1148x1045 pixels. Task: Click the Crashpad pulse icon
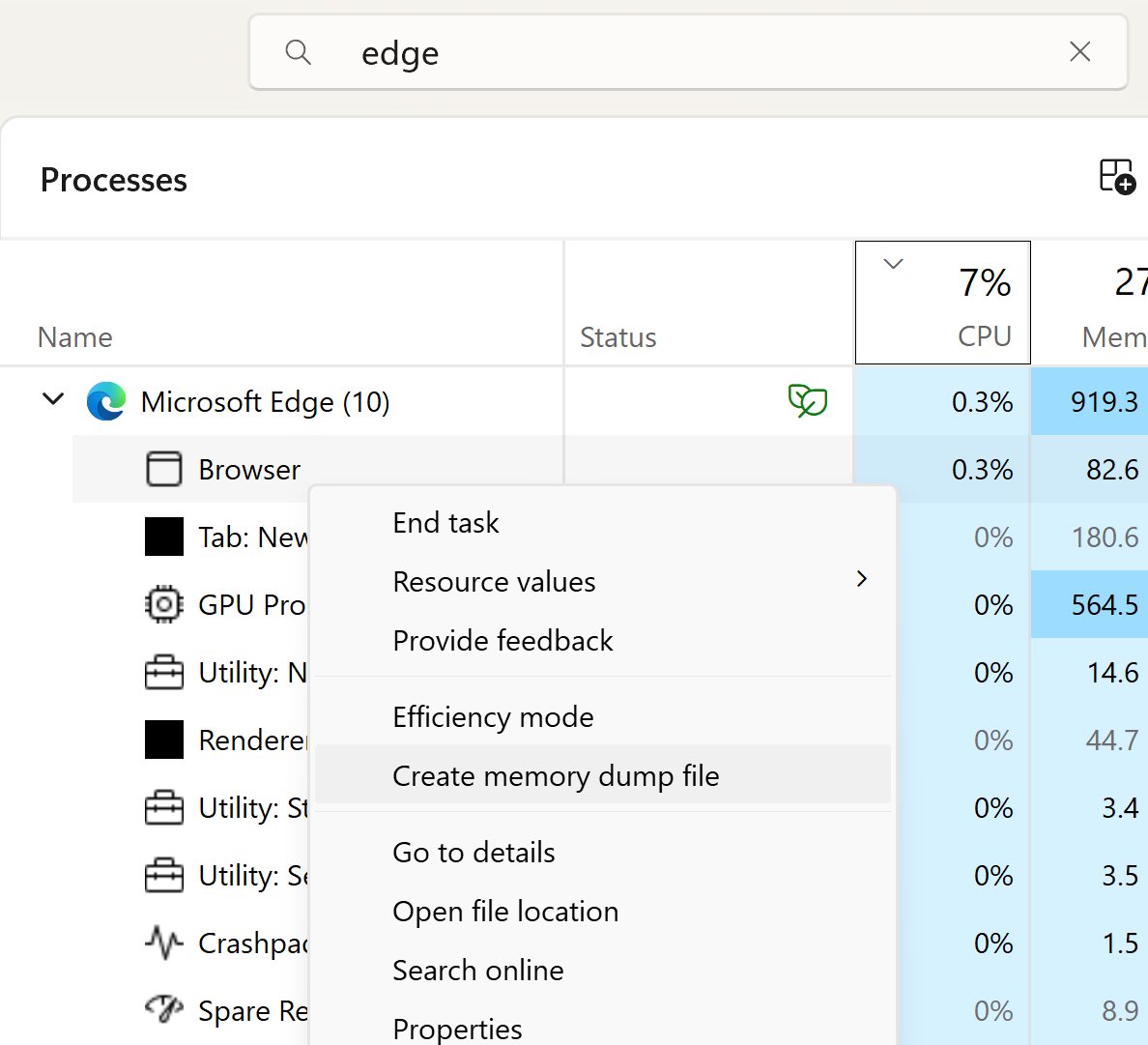coord(164,943)
